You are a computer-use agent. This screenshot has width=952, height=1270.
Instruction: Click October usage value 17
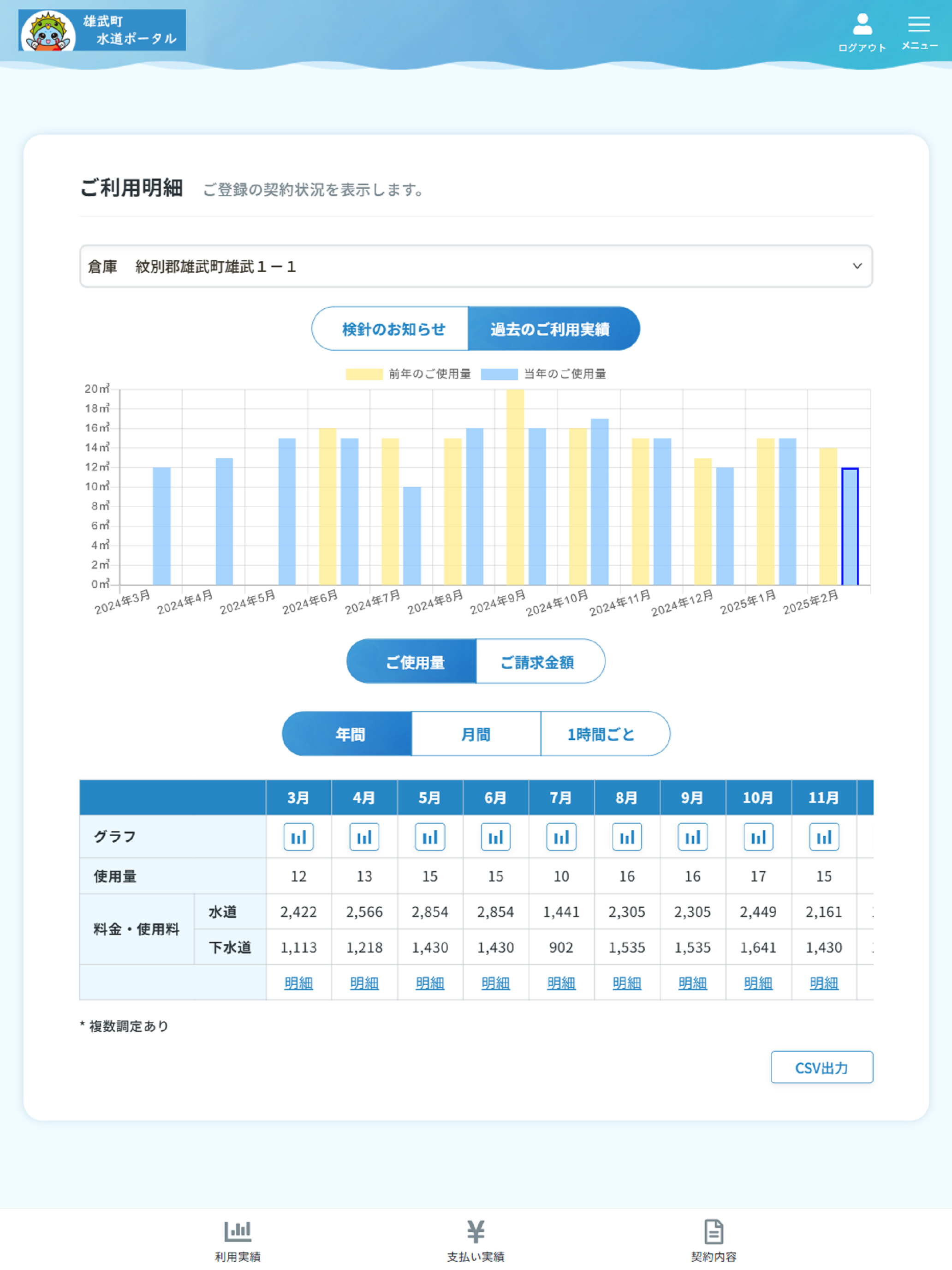pyautogui.click(x=758, y=876)
